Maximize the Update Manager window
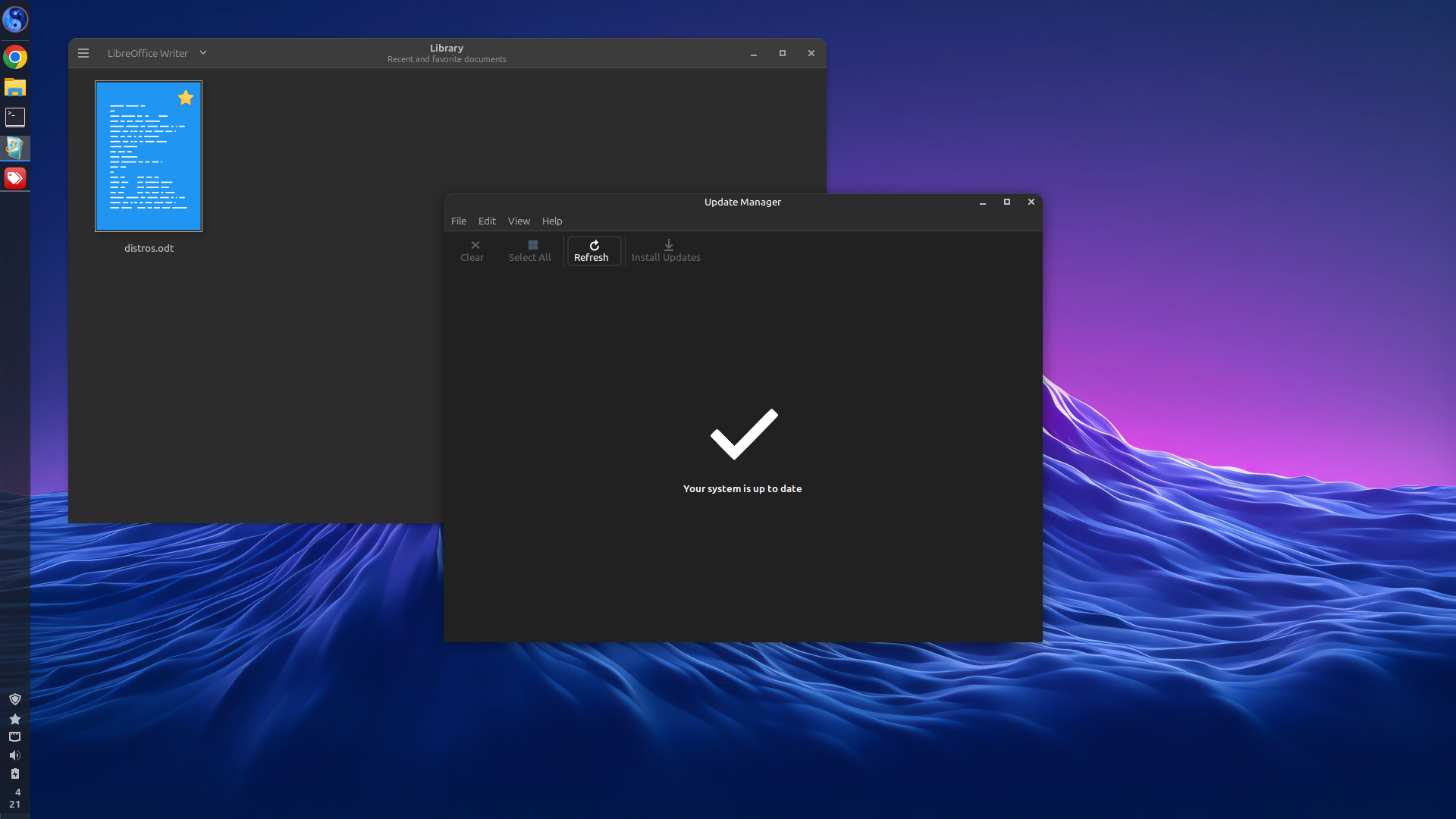Image resolution: width=1456 pixels, height=819 pixels. coord(1007,202)
